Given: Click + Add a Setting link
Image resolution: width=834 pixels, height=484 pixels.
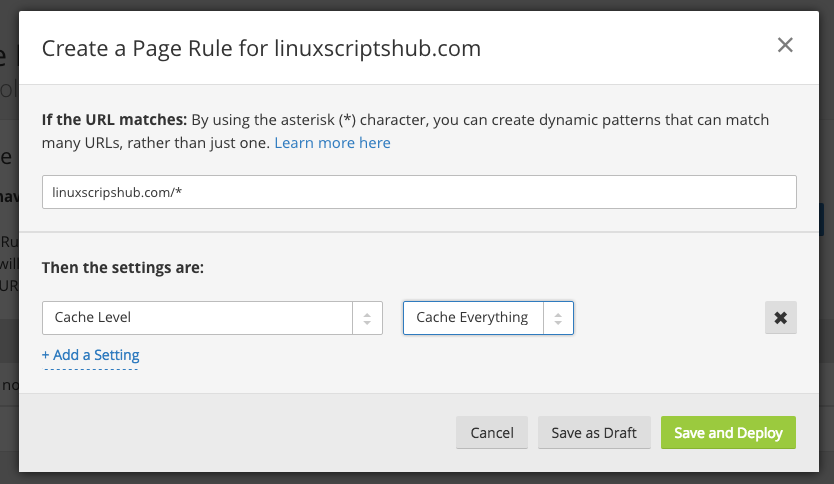Looking at the screenshot, I should [x=90, y=355].
